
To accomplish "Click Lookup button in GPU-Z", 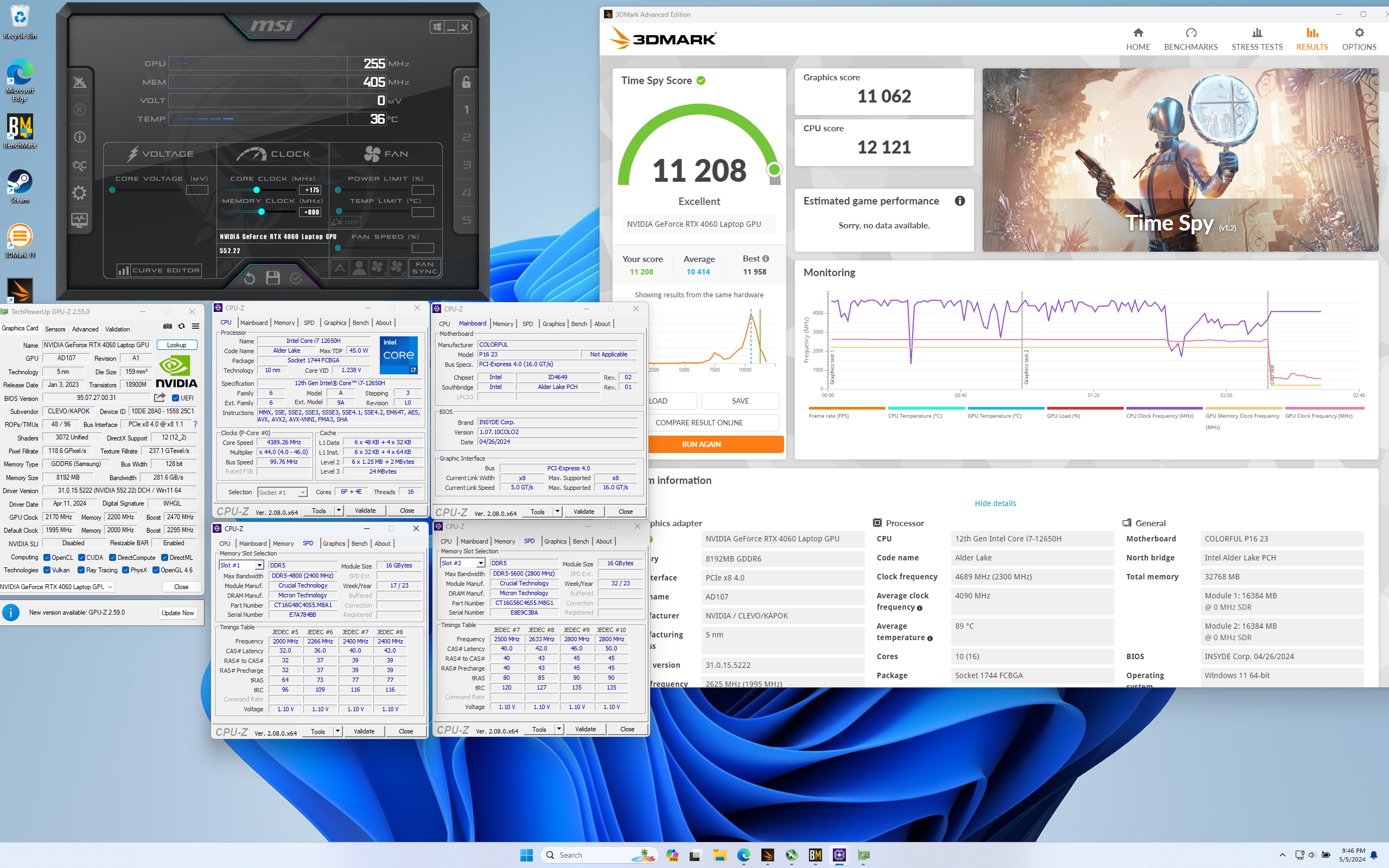I will pos(177,345).
